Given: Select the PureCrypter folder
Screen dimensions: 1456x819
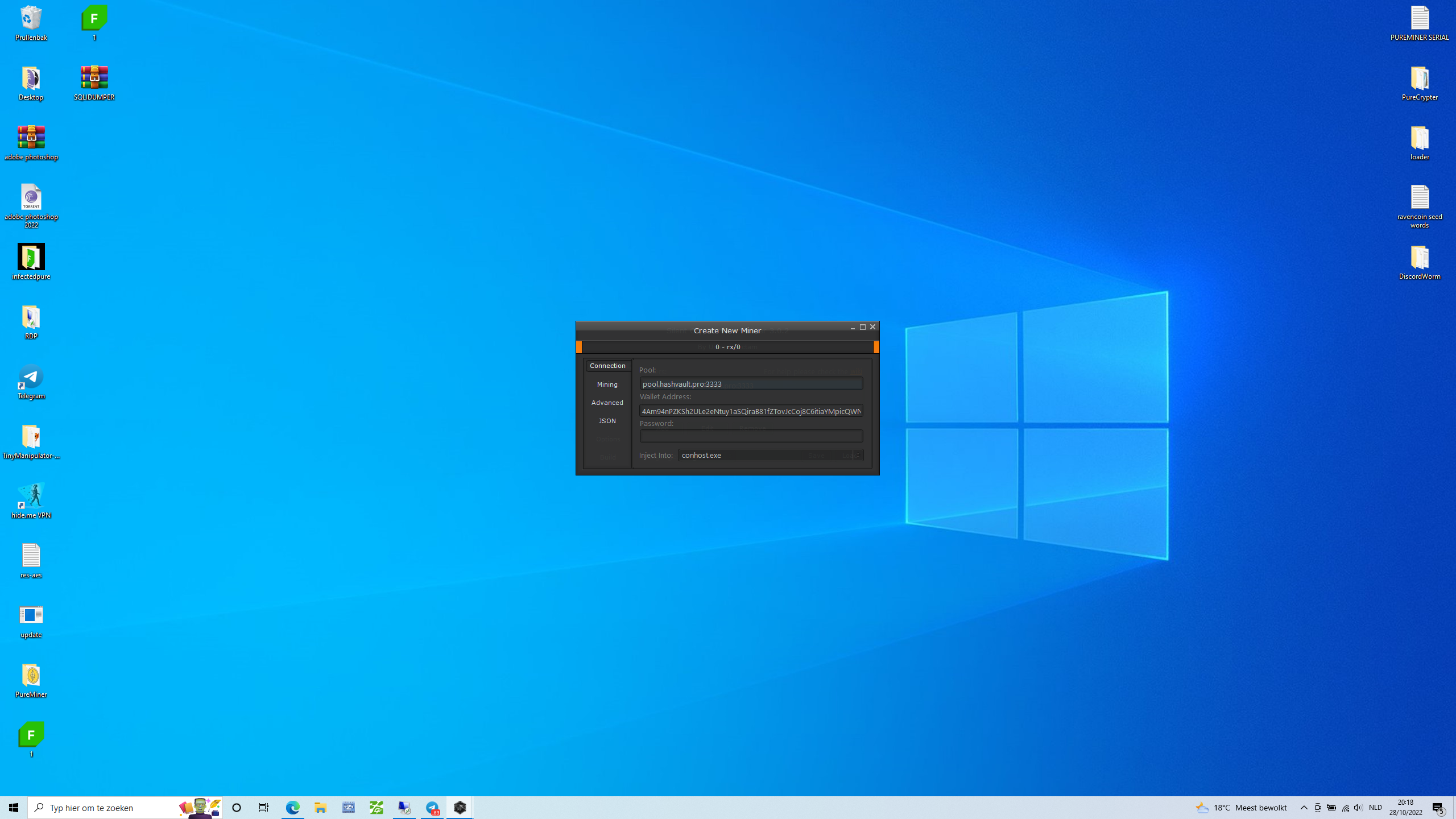Looking at the screenshot, I should (x=1420, y=84).
